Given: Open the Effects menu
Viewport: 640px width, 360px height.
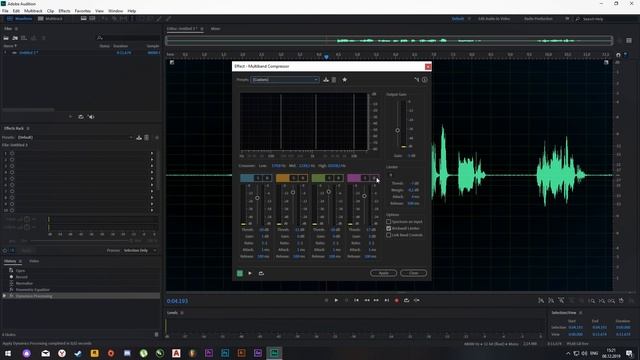Looking at the screenshot, I should [64, 11].
